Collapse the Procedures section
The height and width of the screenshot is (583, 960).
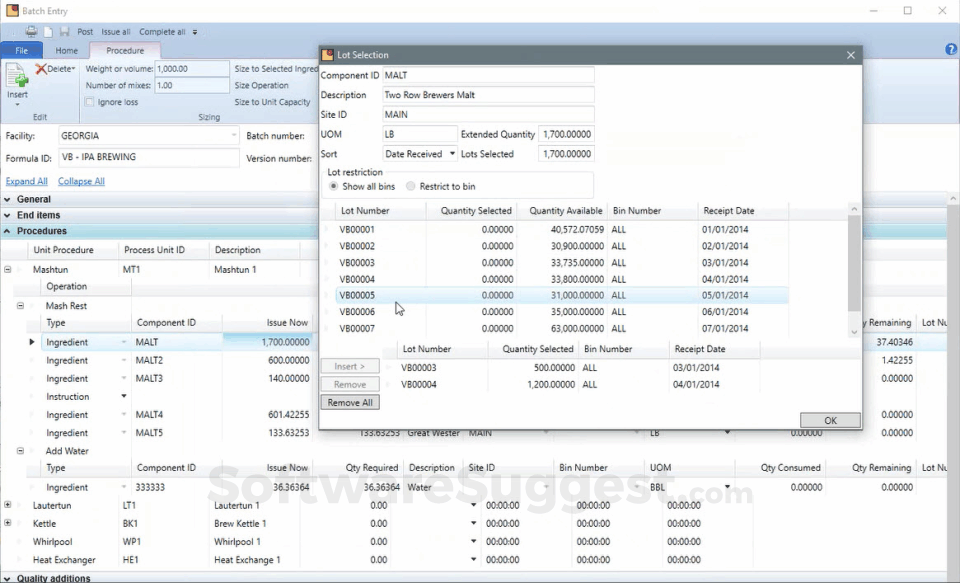(x=8, y=231)
